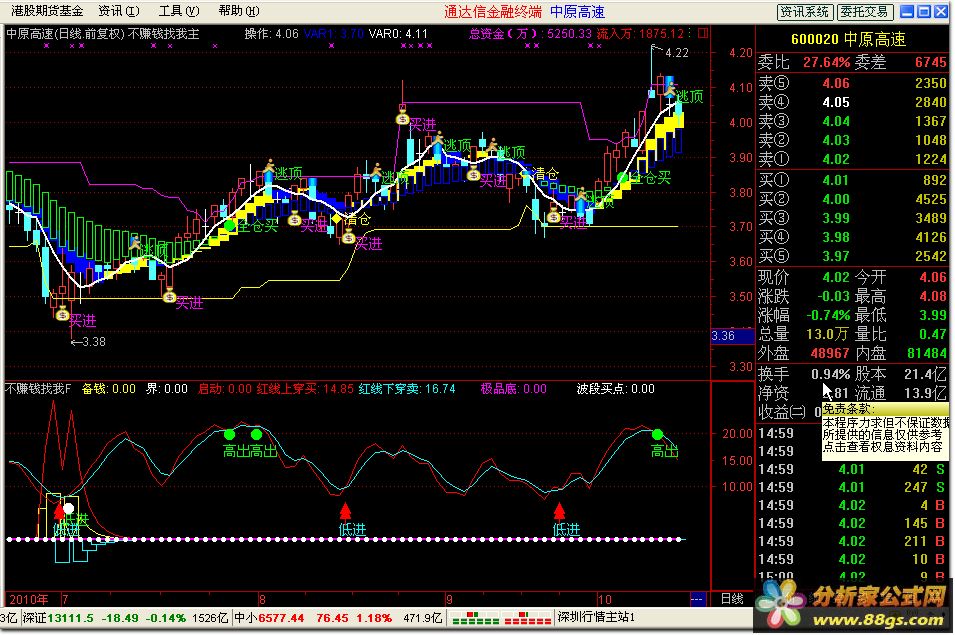The width and height of the screenshot is (955, 635).
Task: Click the 红线上穿买: 14.85 indicator label
Action: click(305, 389)
